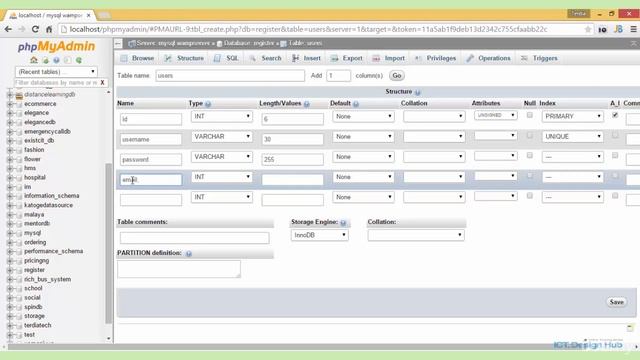The image size is (640, 360).
Task: Open the Export tab
Action: (x=347, y=58)
